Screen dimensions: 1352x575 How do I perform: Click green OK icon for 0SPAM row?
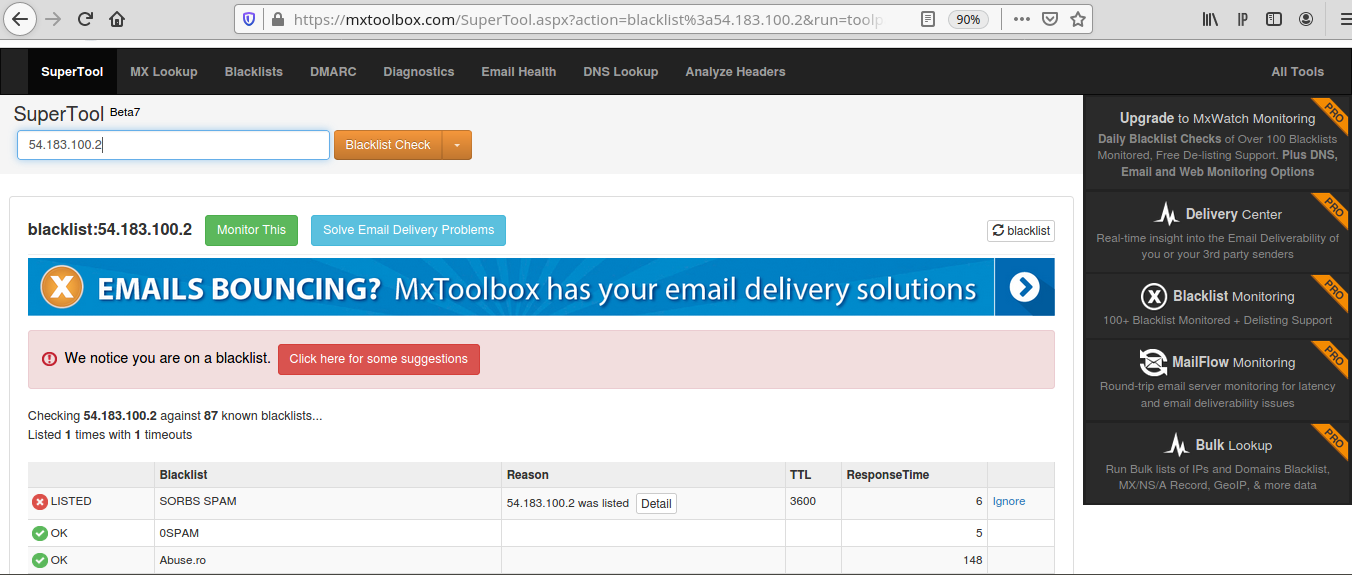point(40,533)
